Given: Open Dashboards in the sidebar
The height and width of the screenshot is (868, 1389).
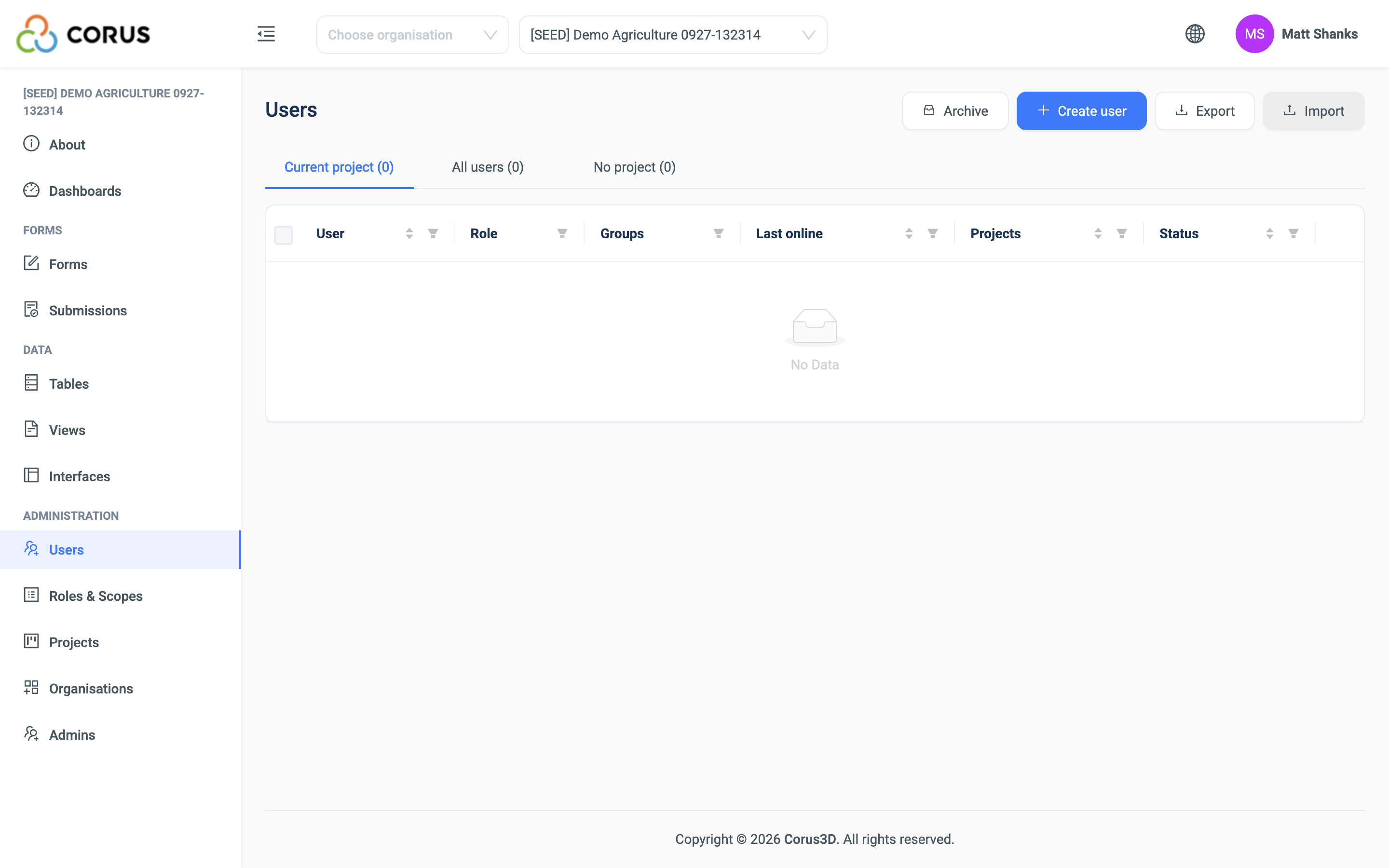Looking at the screenshot, I should [x=121, y=190].
